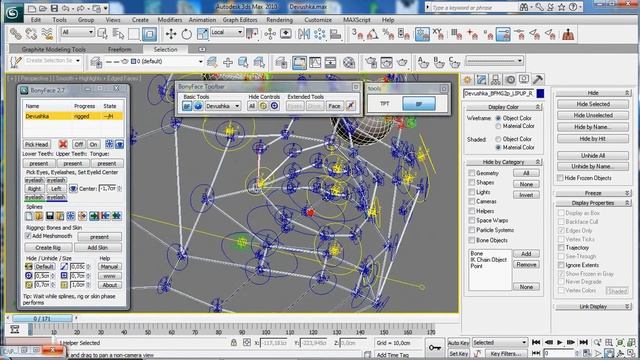Click the time slider showing 0 / 171
Viewport: 640px width, 360px height.
tap(42, 318)
